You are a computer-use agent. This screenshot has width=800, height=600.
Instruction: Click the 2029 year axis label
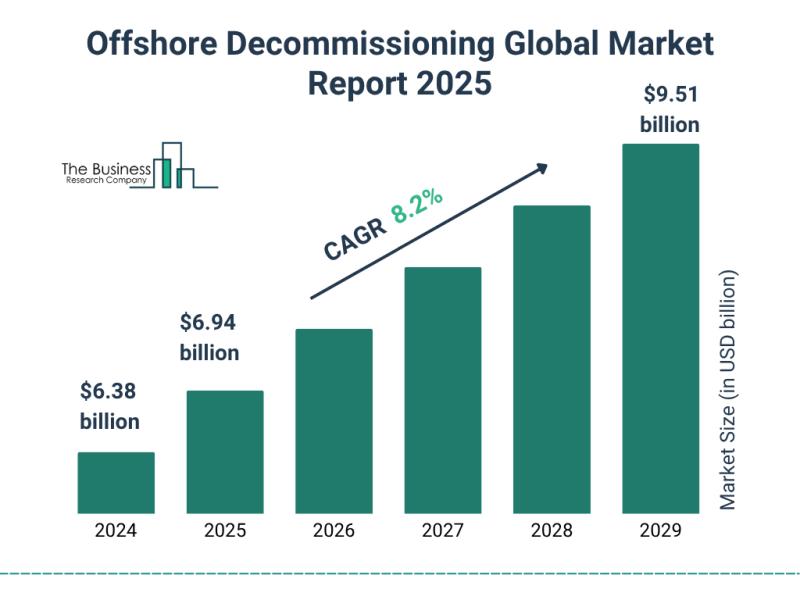tap(660, 531)
